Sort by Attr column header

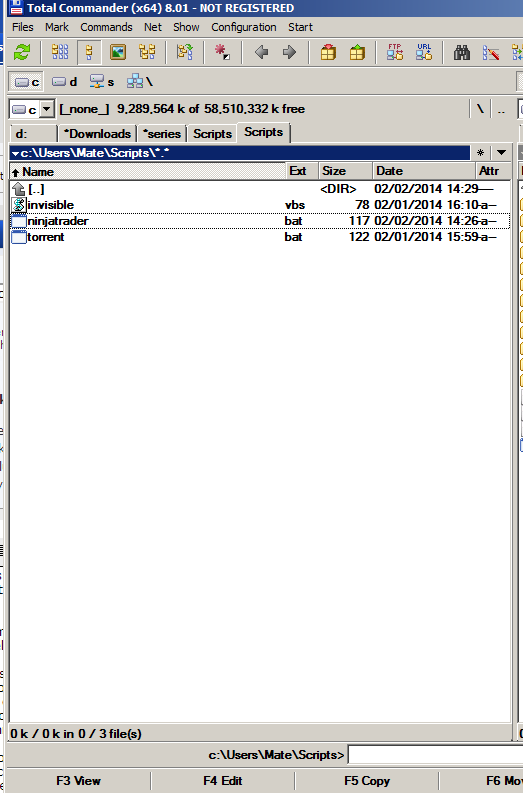pyautogui.click(x=493, y=171)
